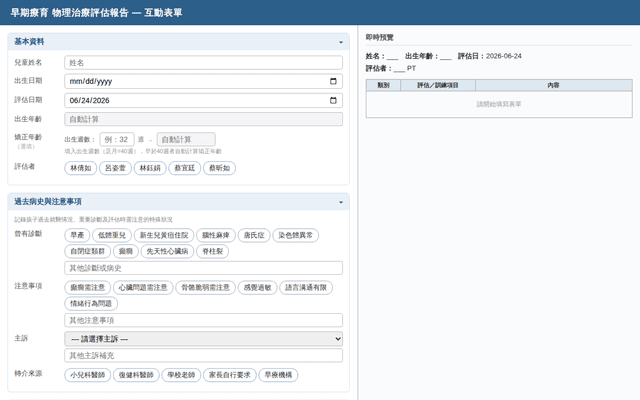Toggle the 脊柱裂 diagnosis chip
This screenshot has width=640, height=400.
(x=212, y=251)
